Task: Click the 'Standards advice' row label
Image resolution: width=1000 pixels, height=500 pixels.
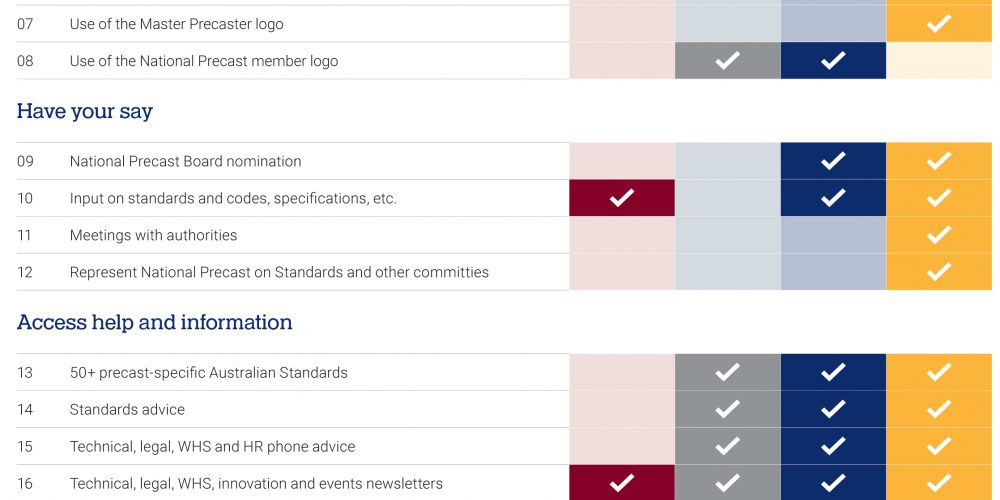Action: [127, 409]
